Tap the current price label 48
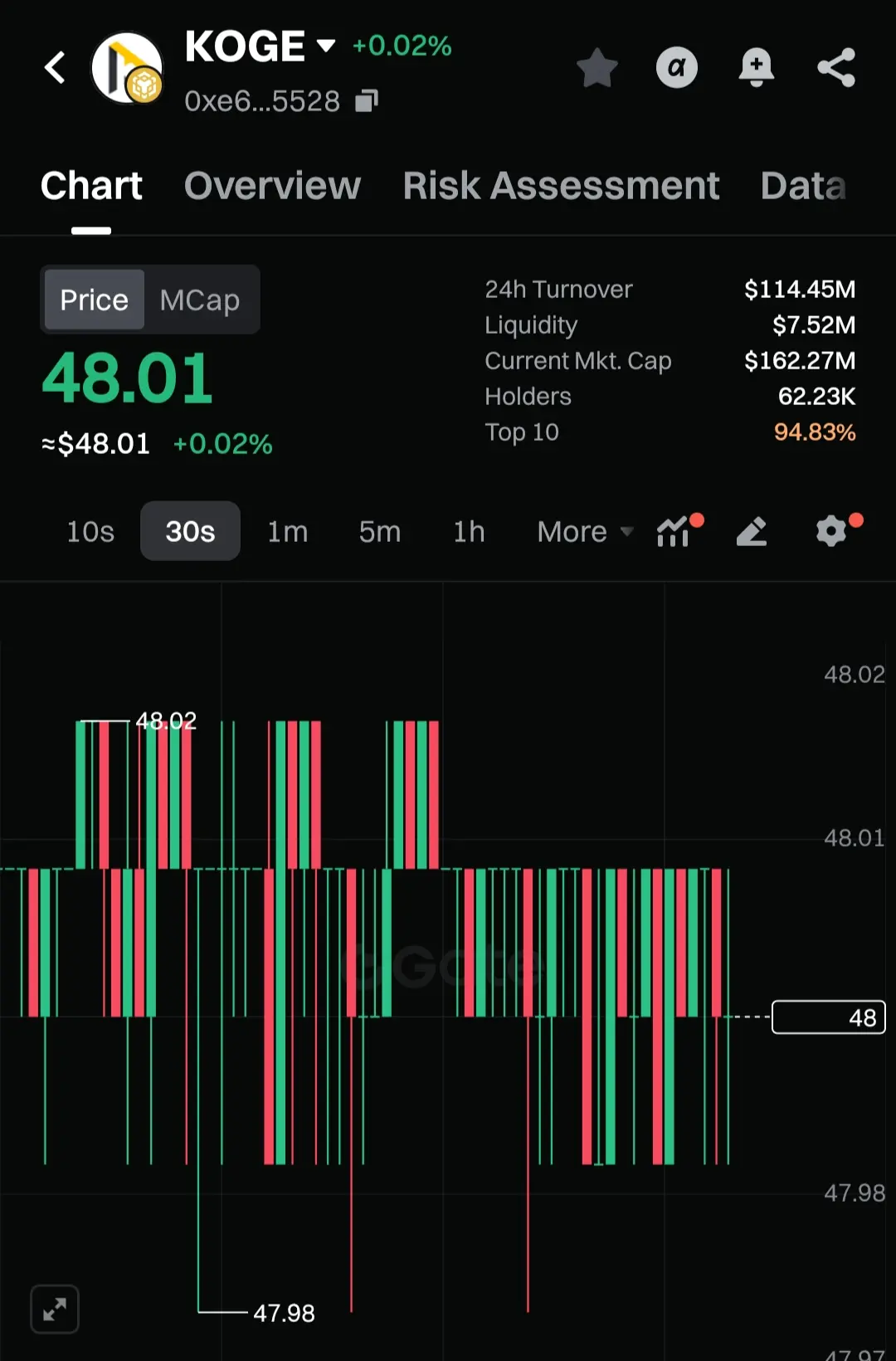The width and height of the screenshot is (896, 1361). (829, 1017)
